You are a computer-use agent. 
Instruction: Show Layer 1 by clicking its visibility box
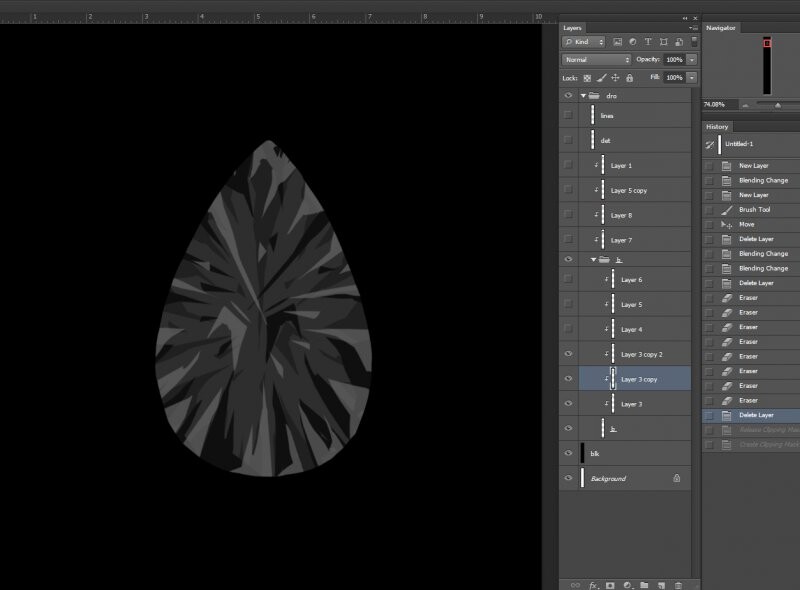[x=568, y=165]
